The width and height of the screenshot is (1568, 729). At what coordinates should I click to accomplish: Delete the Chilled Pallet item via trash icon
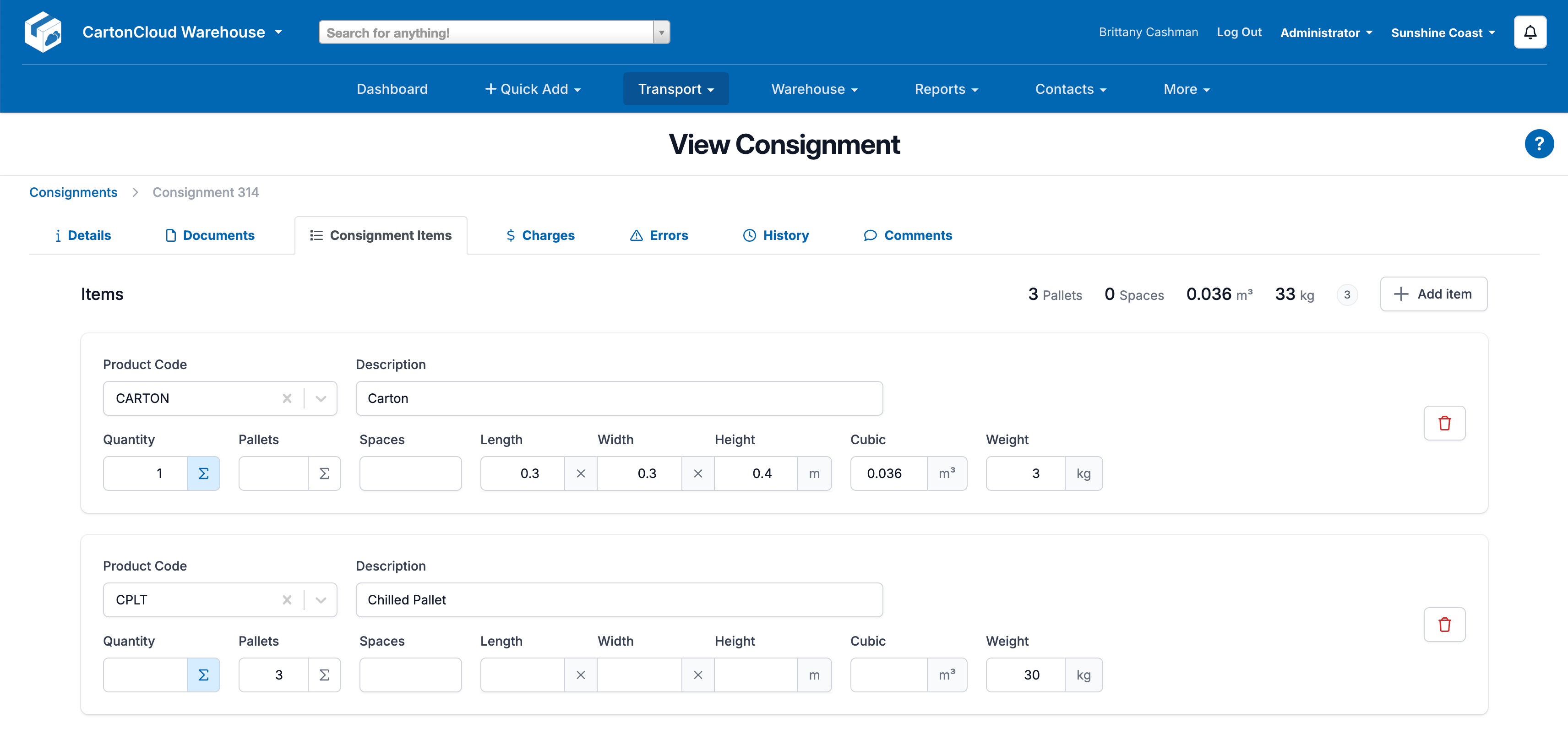(1444, 624)
